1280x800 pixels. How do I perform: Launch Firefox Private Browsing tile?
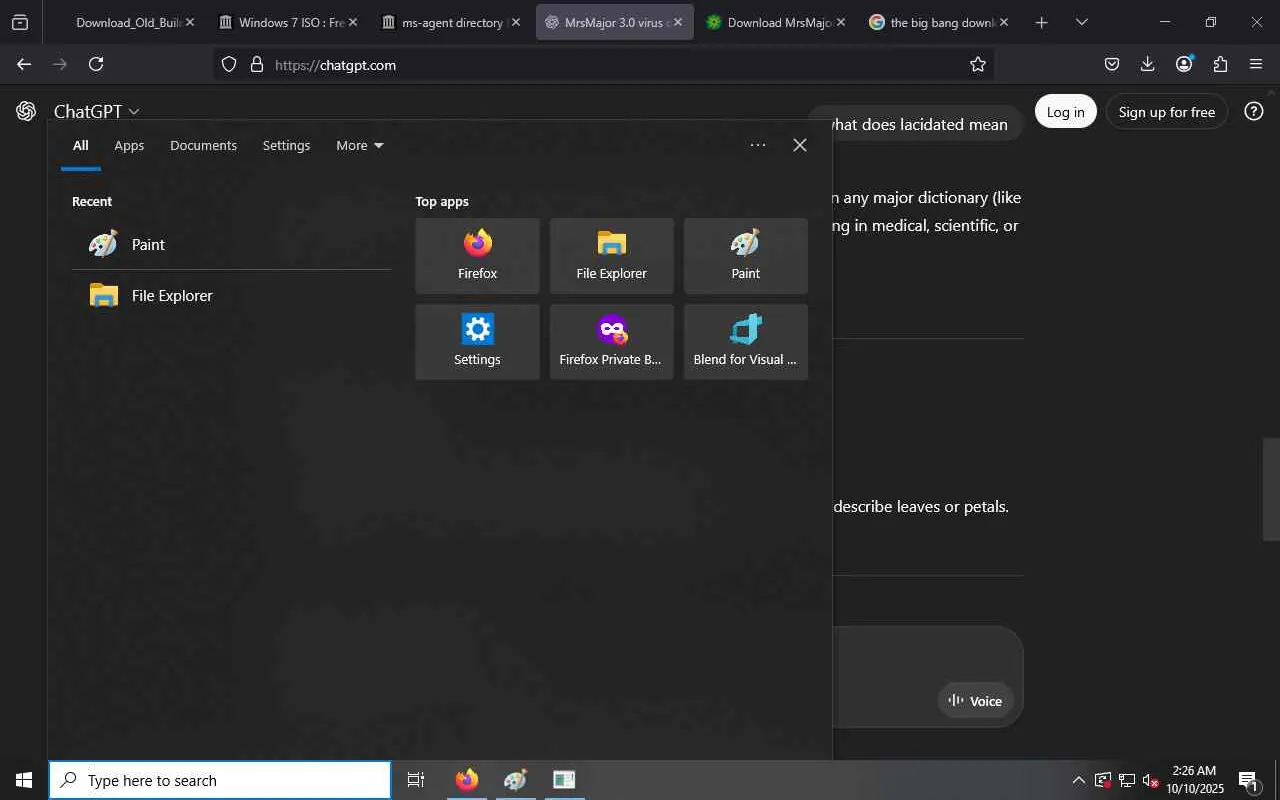[x=611, y=342]
